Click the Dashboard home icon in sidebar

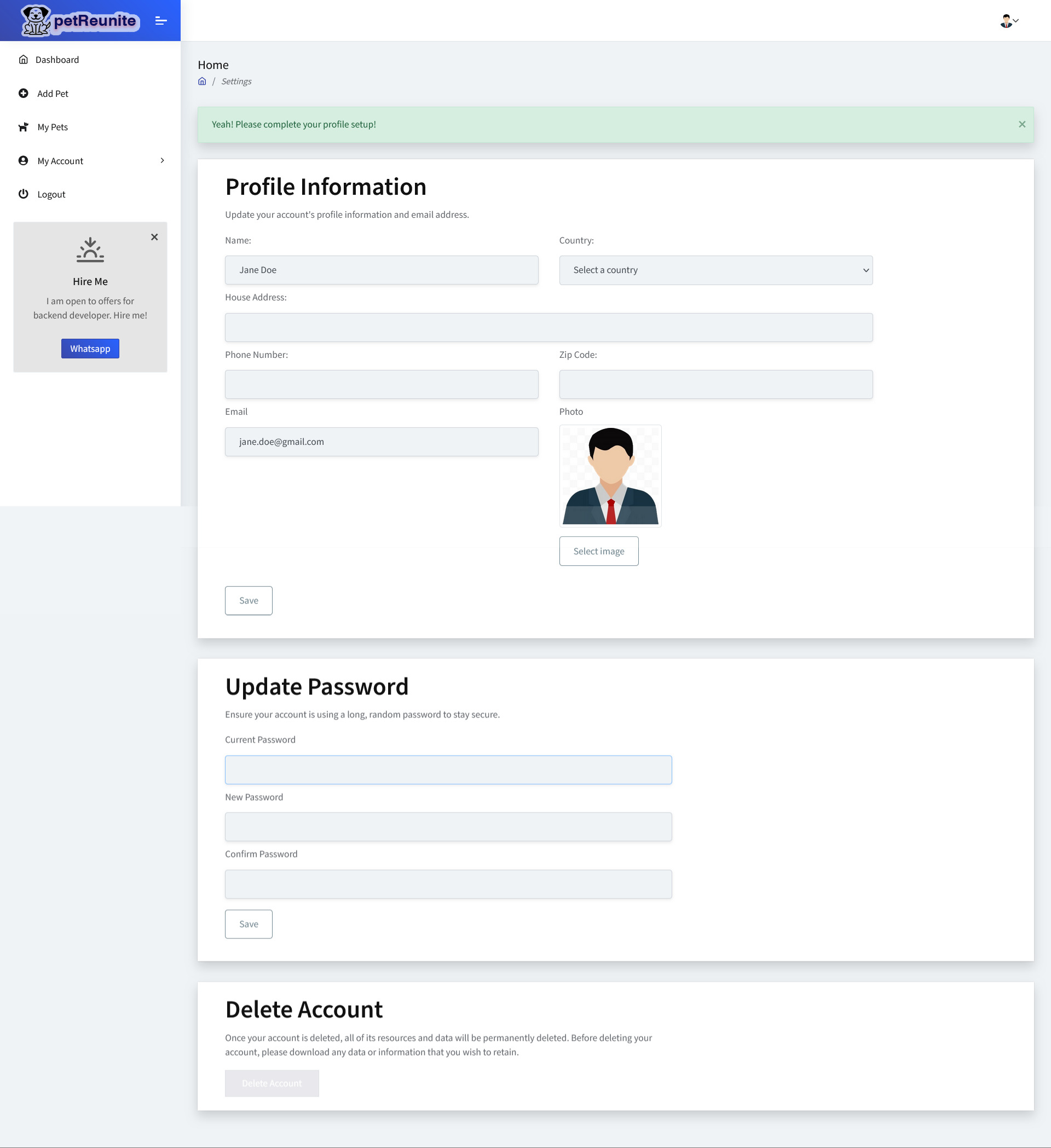coord(24,60)
